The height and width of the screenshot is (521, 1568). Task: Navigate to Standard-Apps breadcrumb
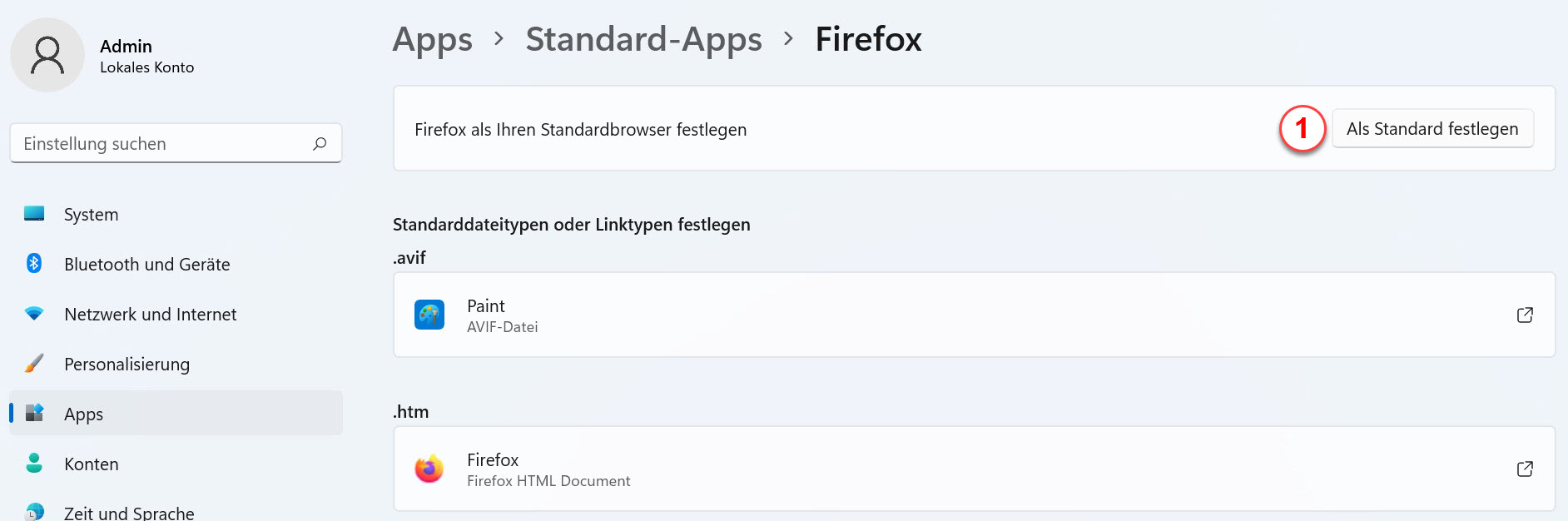(x=643, y=39)
